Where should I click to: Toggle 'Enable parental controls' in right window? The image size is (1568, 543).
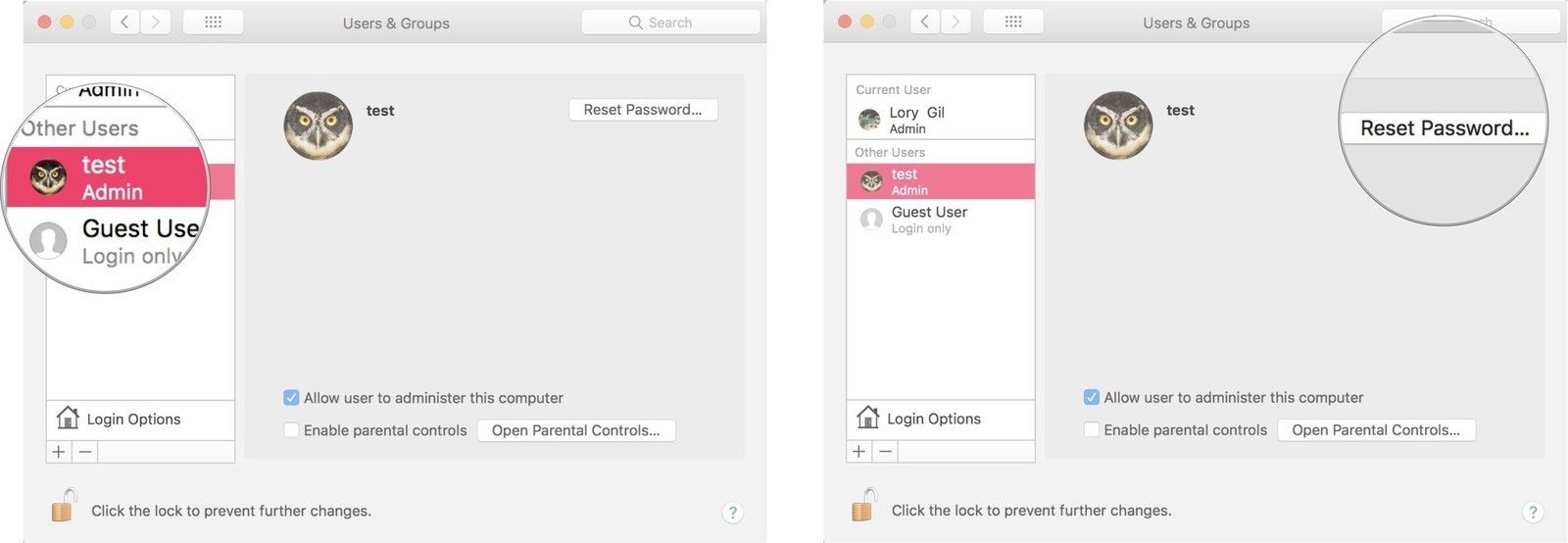pyautogui.click(x=1092, y=430)
